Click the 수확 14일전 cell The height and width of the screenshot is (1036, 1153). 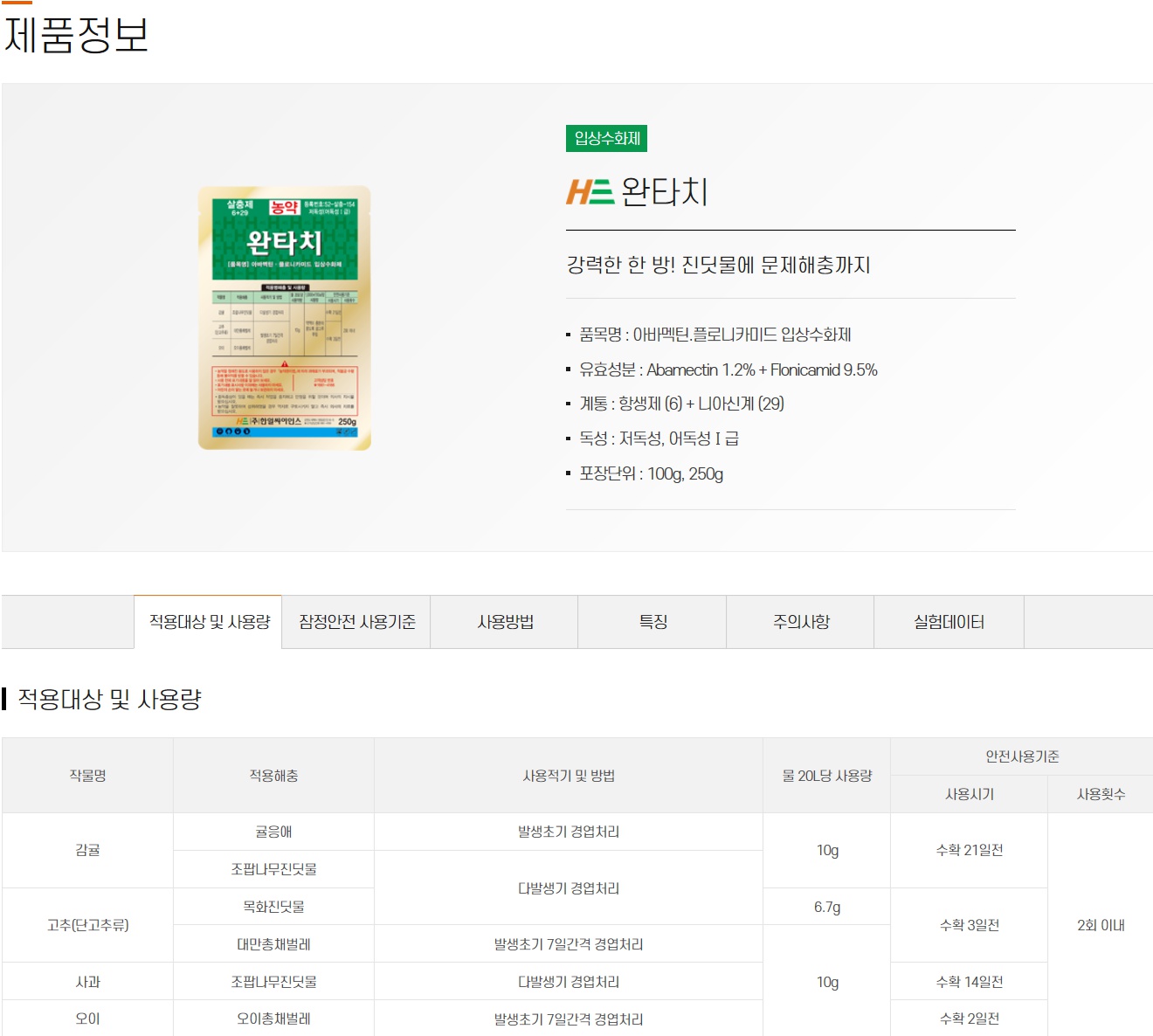click(970, 982)
